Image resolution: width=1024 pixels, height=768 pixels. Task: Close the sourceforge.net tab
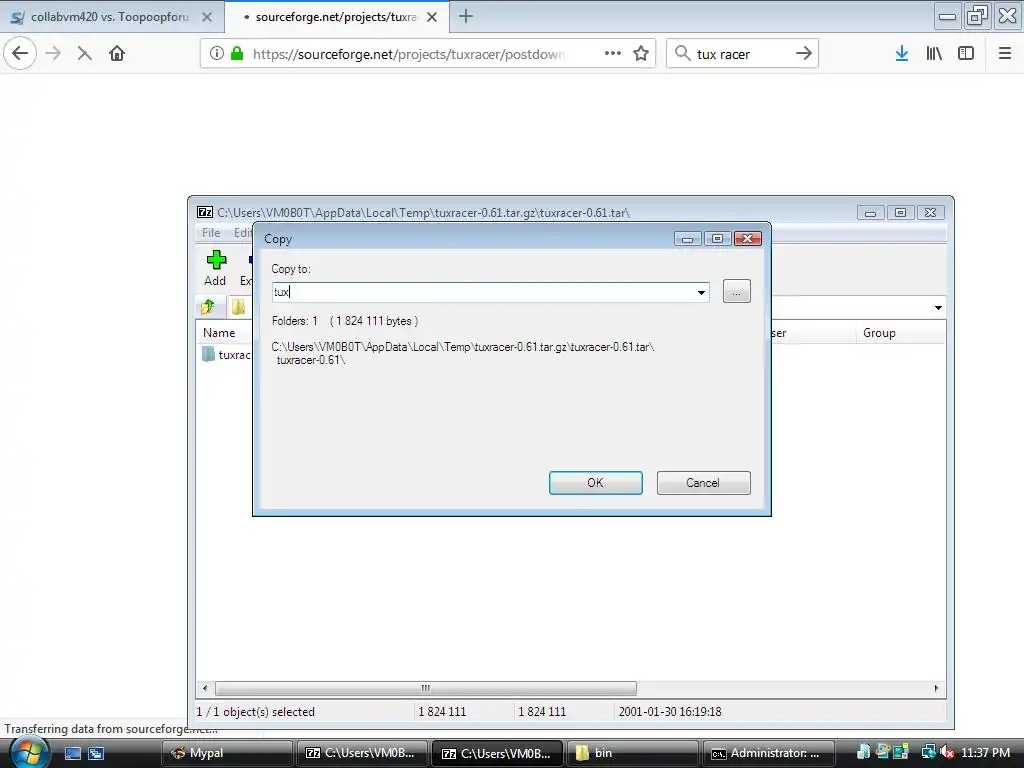(x=432, y=17)
